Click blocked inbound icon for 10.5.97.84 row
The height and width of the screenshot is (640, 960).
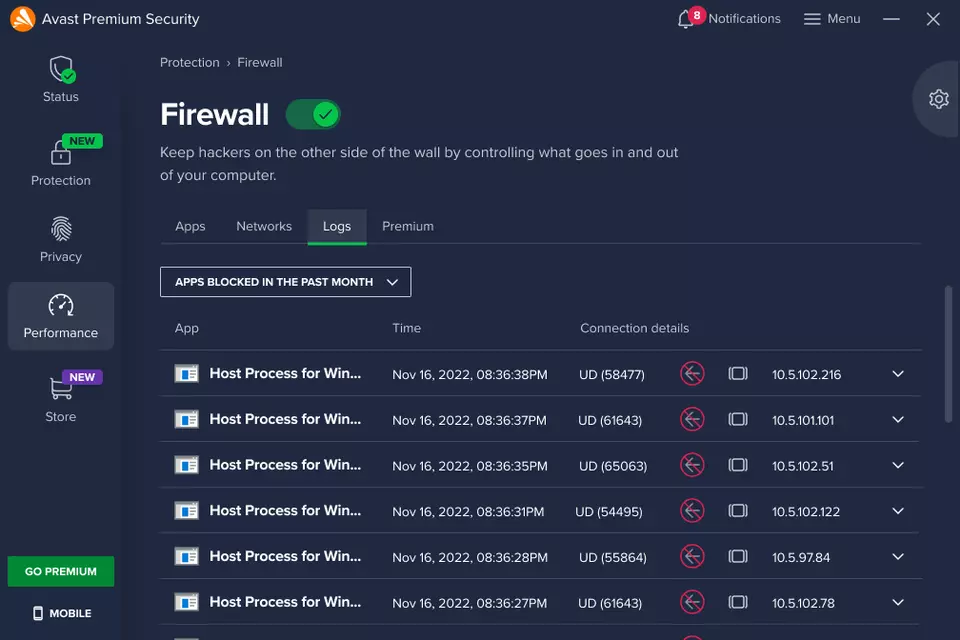click(692, 557)
